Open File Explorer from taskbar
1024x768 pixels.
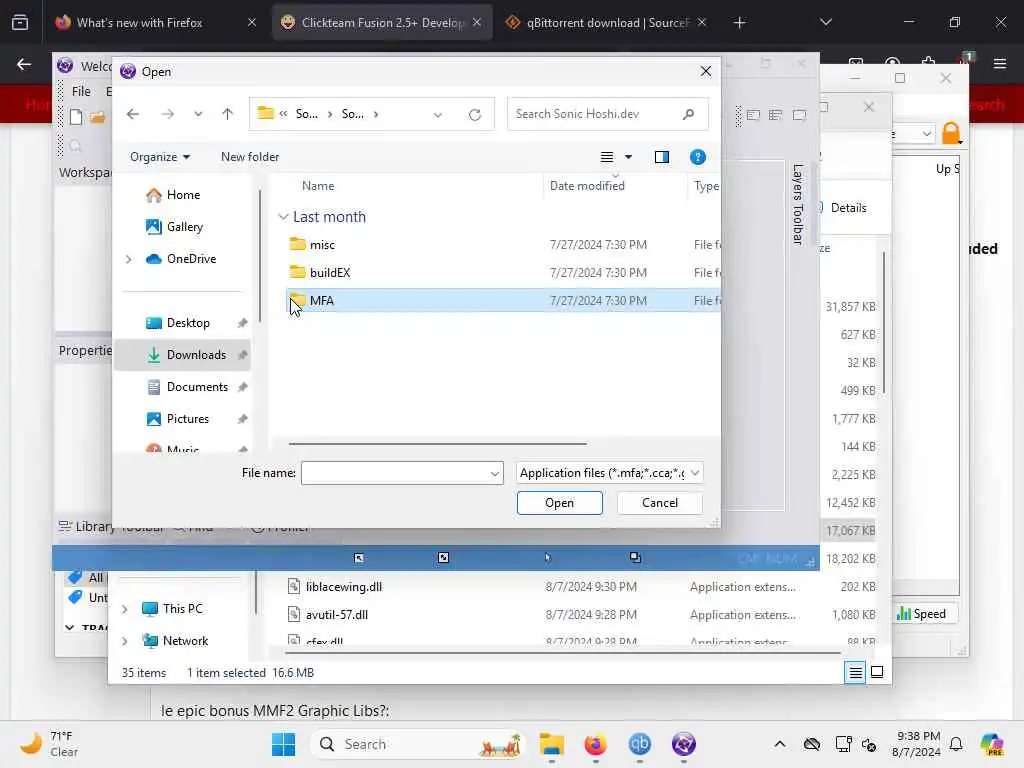coord(552,744)
